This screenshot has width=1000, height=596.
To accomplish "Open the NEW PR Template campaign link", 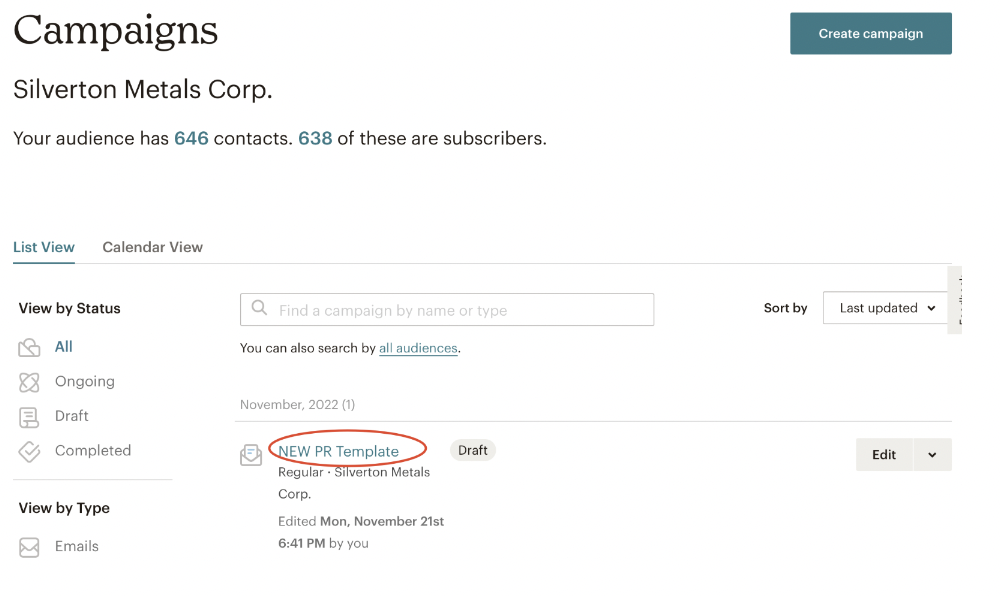I will [x=338, y=451].
